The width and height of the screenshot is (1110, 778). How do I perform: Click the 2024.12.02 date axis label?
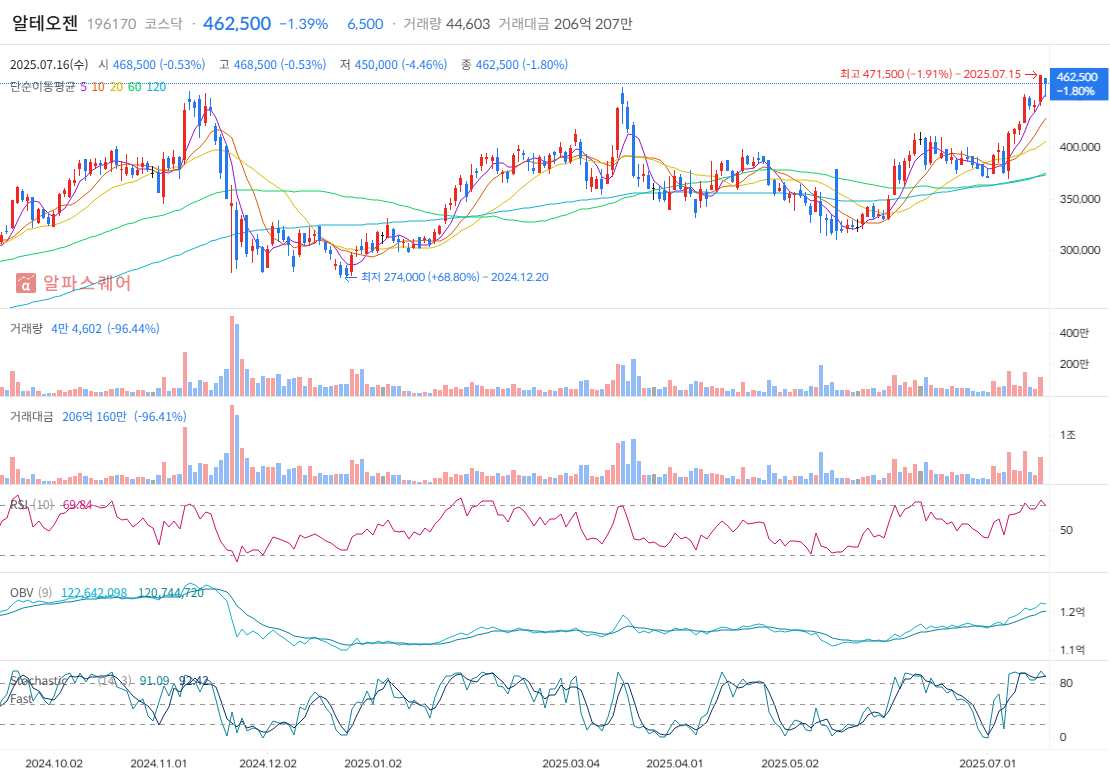(268, 764)
